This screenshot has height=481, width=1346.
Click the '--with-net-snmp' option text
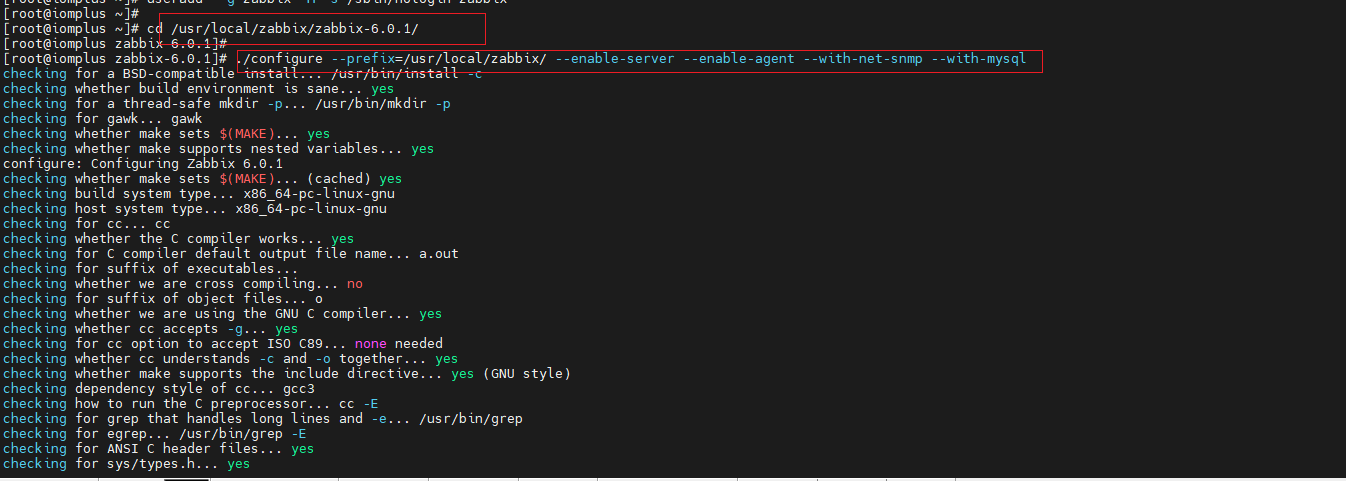pos(863,59)
